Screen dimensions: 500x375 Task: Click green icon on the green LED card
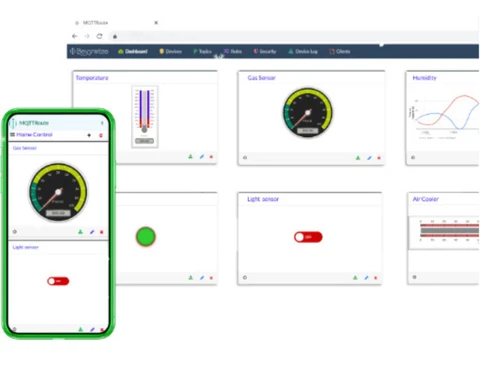(190, 277)
